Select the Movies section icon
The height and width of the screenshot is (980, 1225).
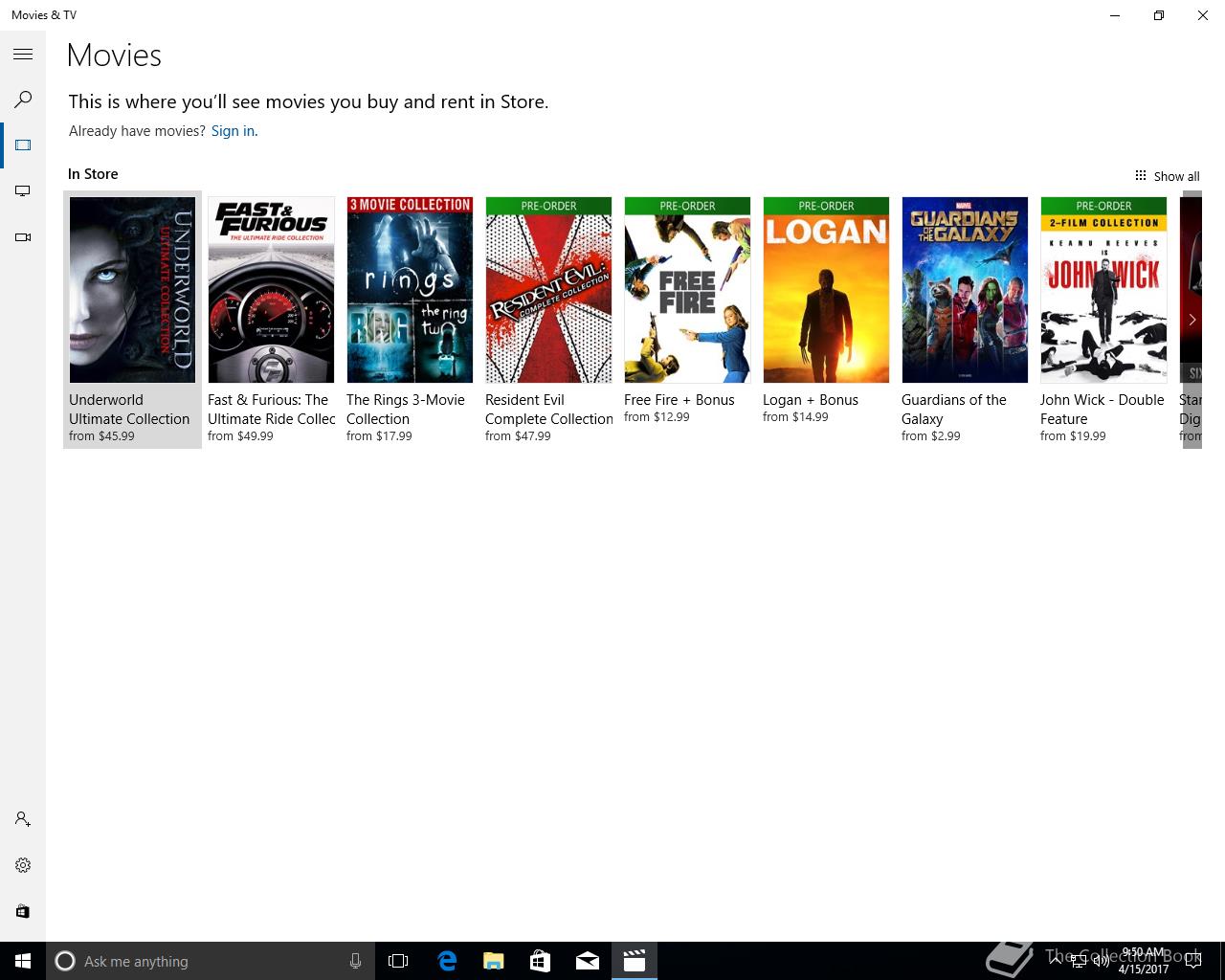(23, 145)
